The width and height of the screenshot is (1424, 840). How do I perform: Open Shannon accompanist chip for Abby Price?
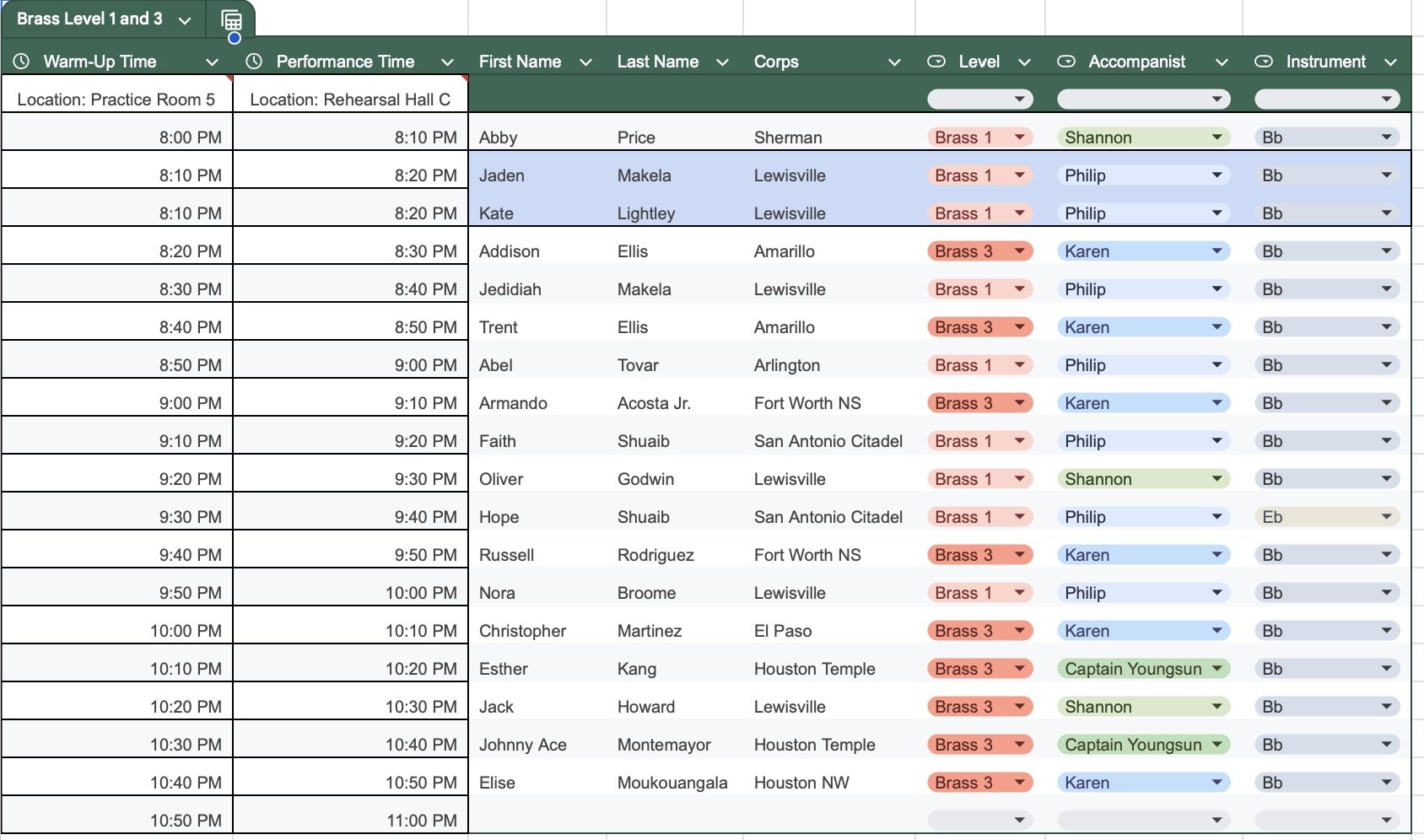click(x=1144, y=137)
